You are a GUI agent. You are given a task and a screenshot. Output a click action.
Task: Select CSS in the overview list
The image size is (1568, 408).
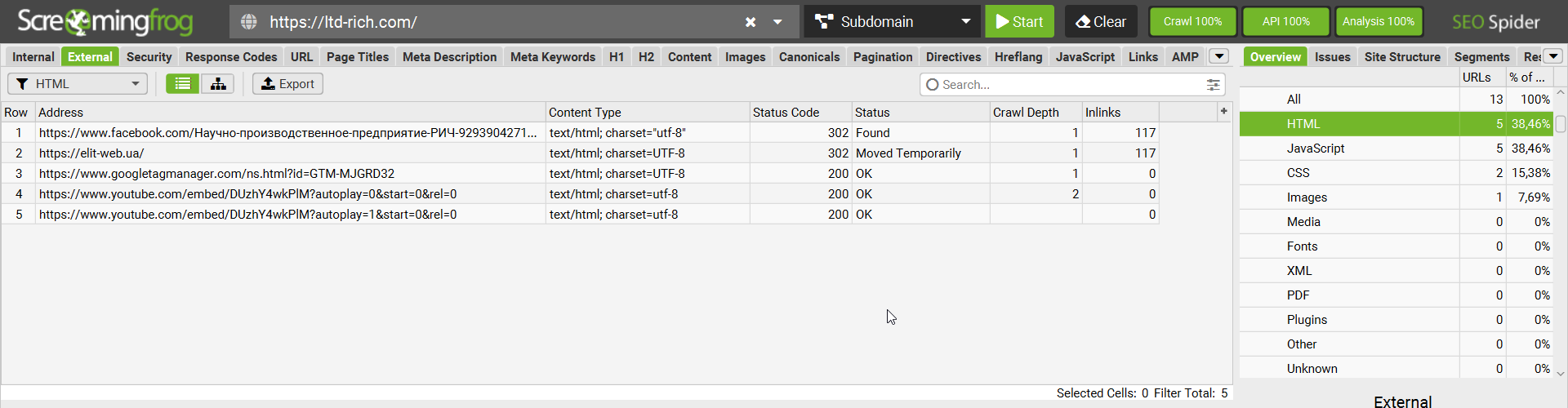click(x=1396, y=172)
